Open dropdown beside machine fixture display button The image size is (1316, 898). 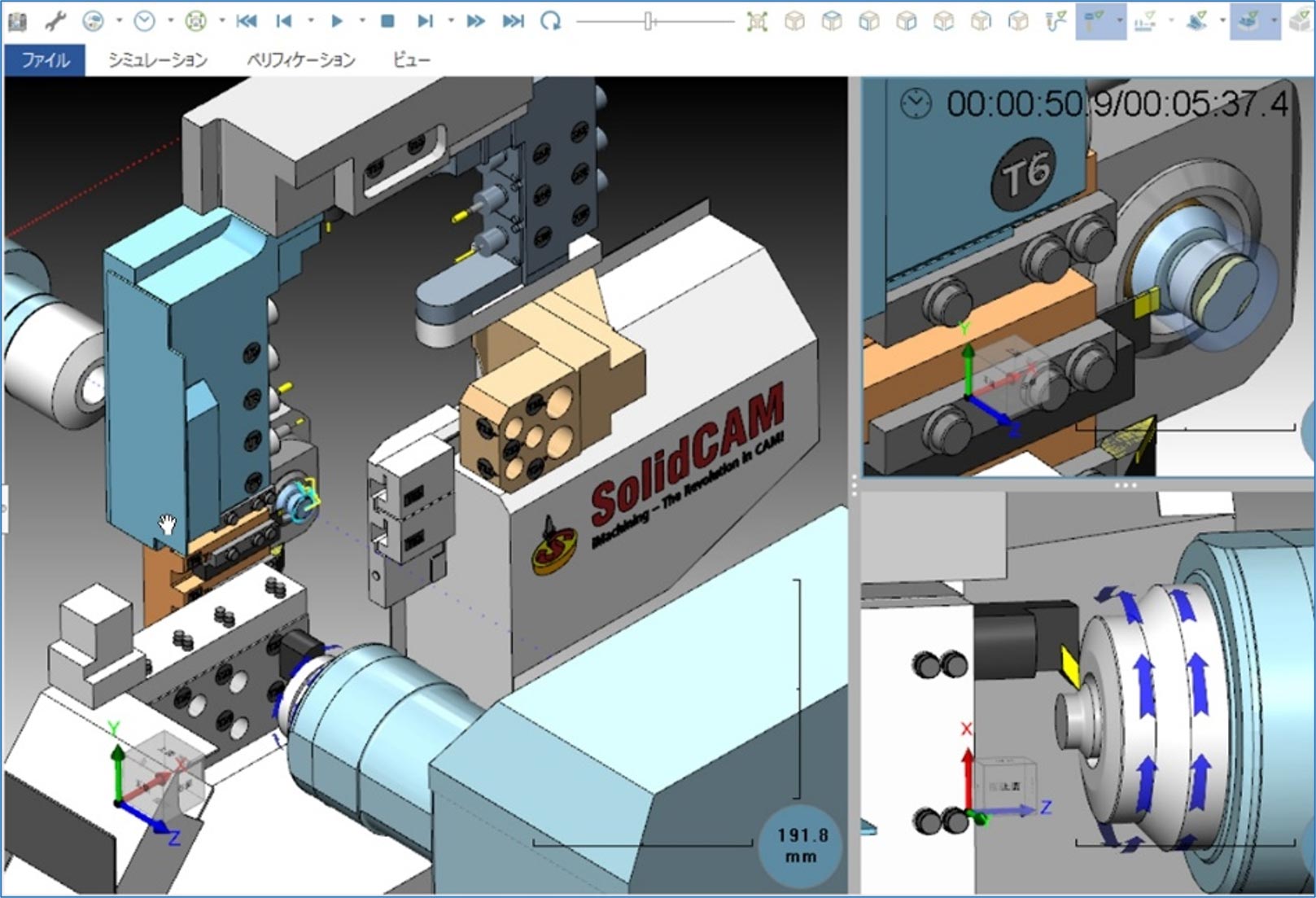(1222, 21)
